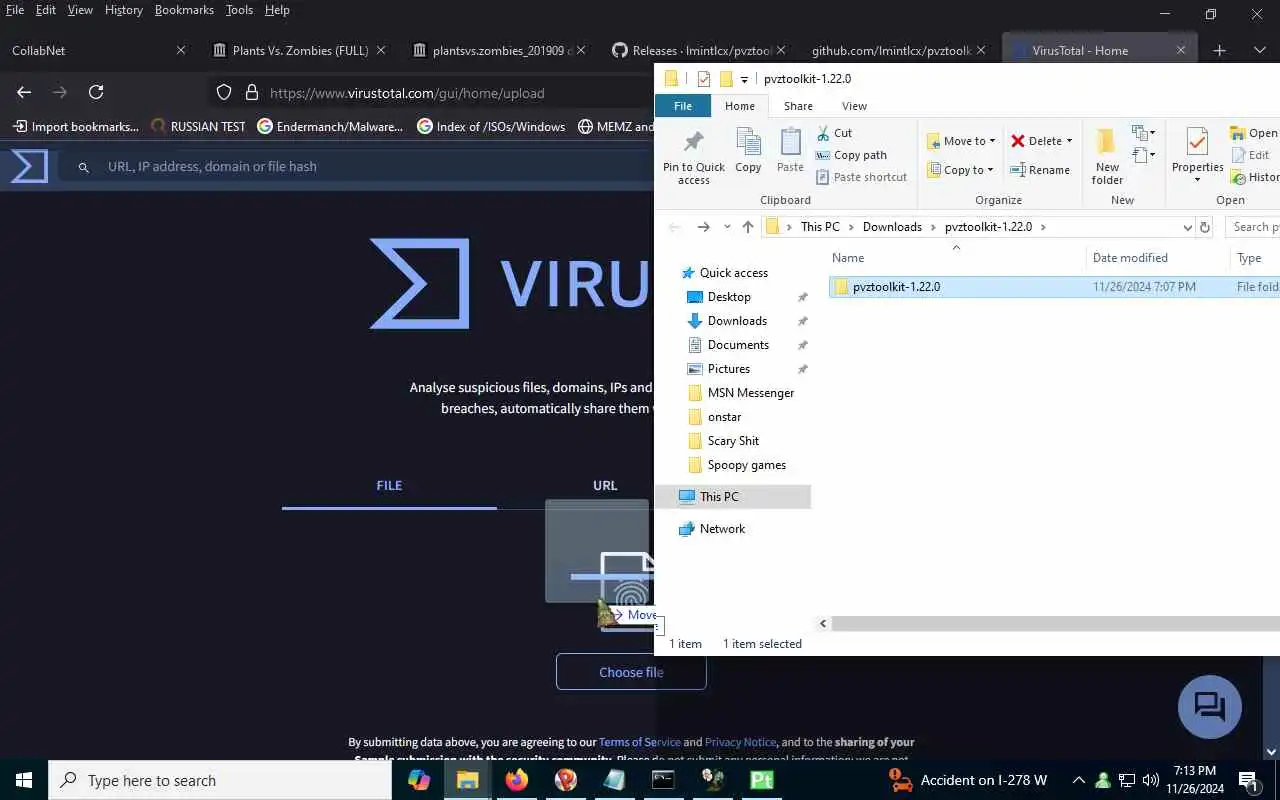Open Firefox from the taskbar

tap(516, 780)
